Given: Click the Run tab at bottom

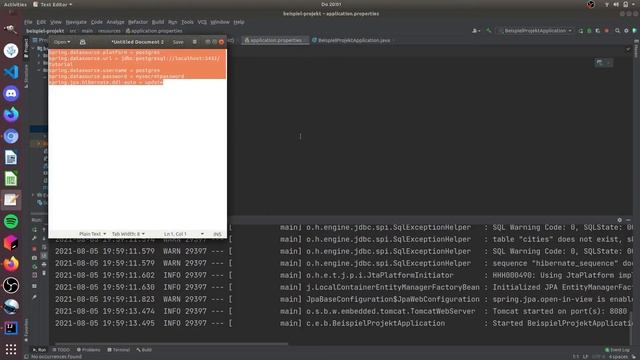Looking at the screenshot, I should 40,350.
